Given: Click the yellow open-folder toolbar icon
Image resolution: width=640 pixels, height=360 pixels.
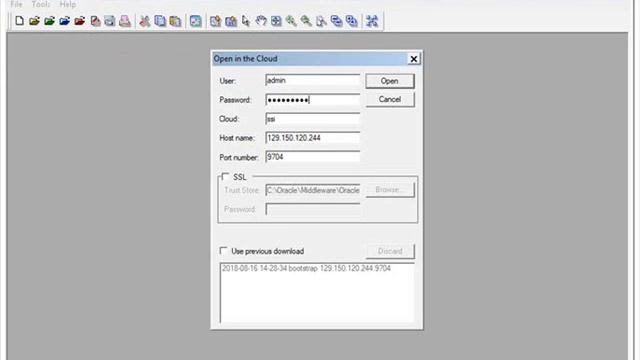Looking at the screenshot, I should pos(34,20).
